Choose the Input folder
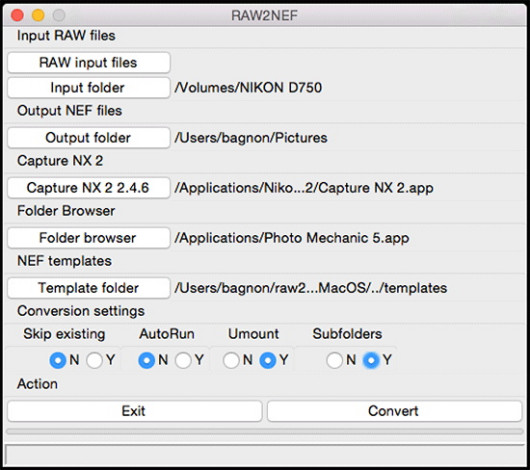The width and height of the screenshot is (530, 470). (x=89, y=88)
